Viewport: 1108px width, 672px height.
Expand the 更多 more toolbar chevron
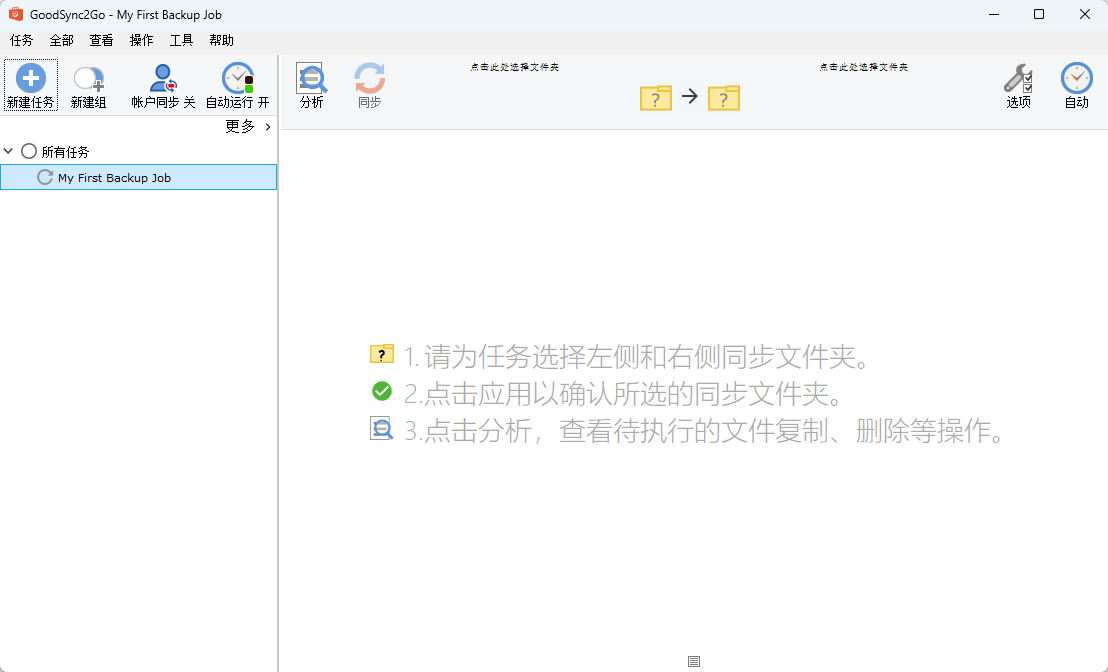(x=268, y=126)
